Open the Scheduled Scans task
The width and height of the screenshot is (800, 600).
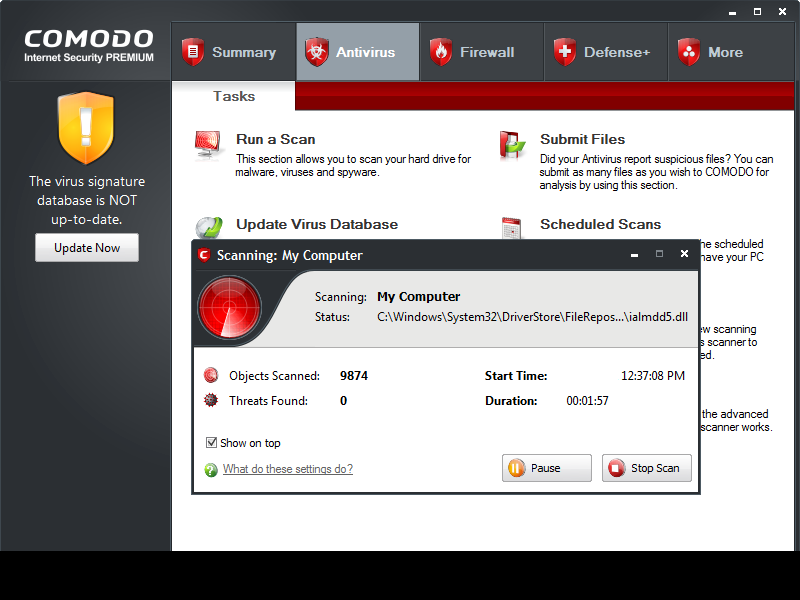tap(601, 224)
